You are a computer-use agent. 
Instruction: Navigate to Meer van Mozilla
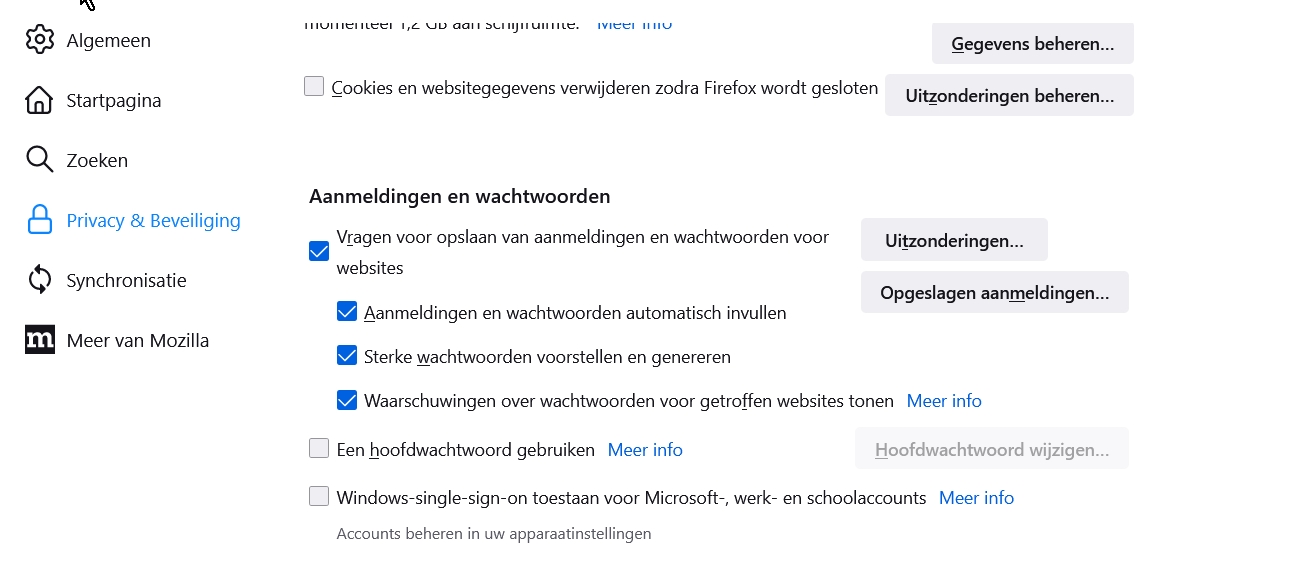click(137, 340)
